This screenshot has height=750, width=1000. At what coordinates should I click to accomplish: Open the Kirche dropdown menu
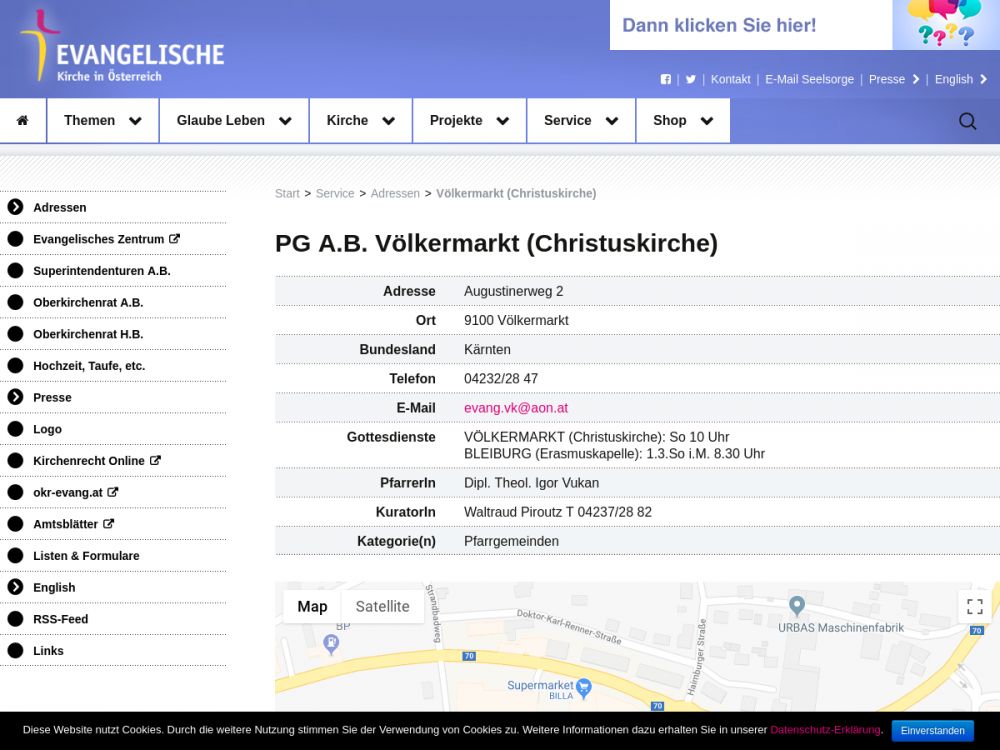(360, 120)
